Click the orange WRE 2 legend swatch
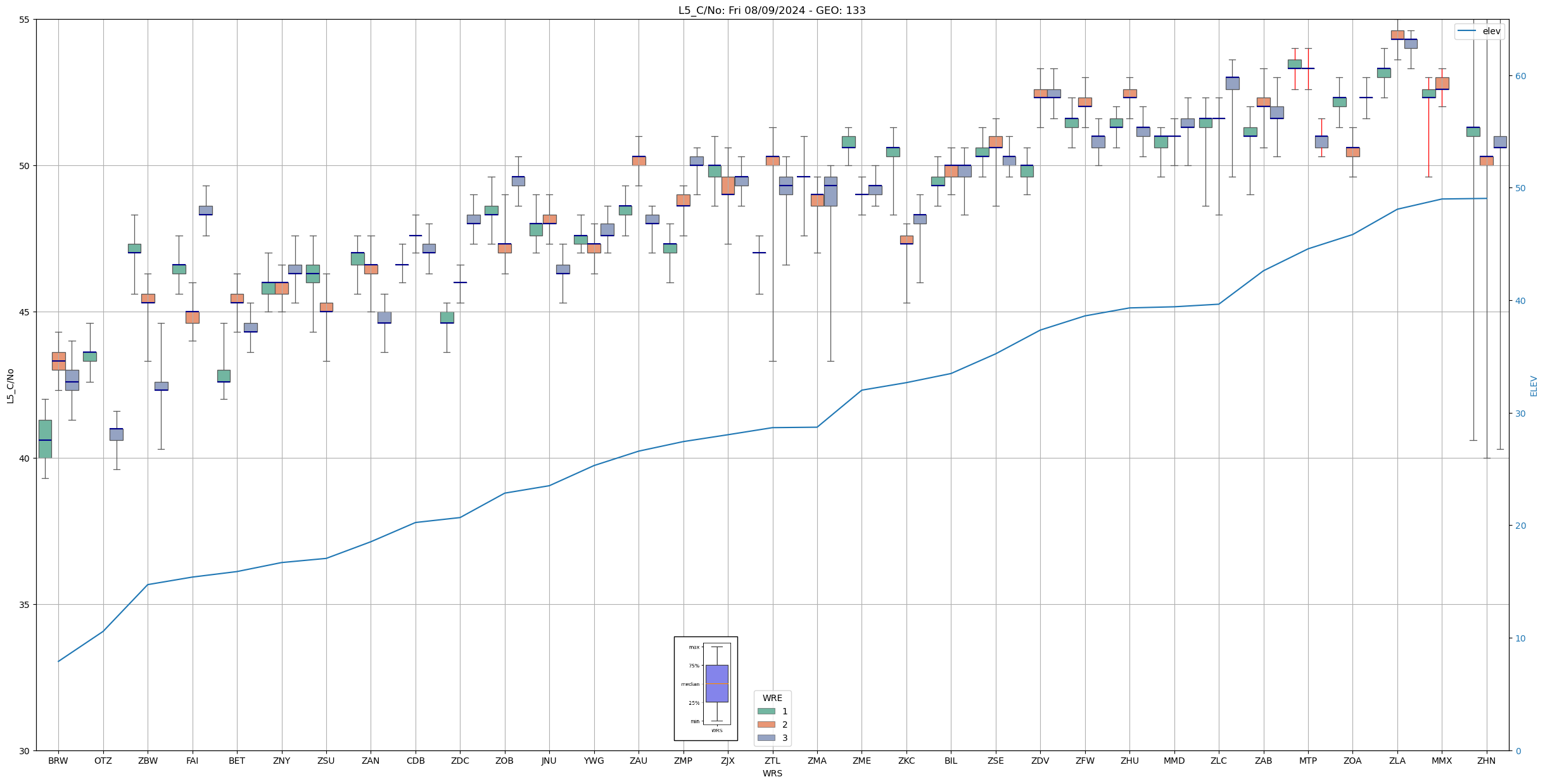 pyautogui.click(x=766, y=724)
